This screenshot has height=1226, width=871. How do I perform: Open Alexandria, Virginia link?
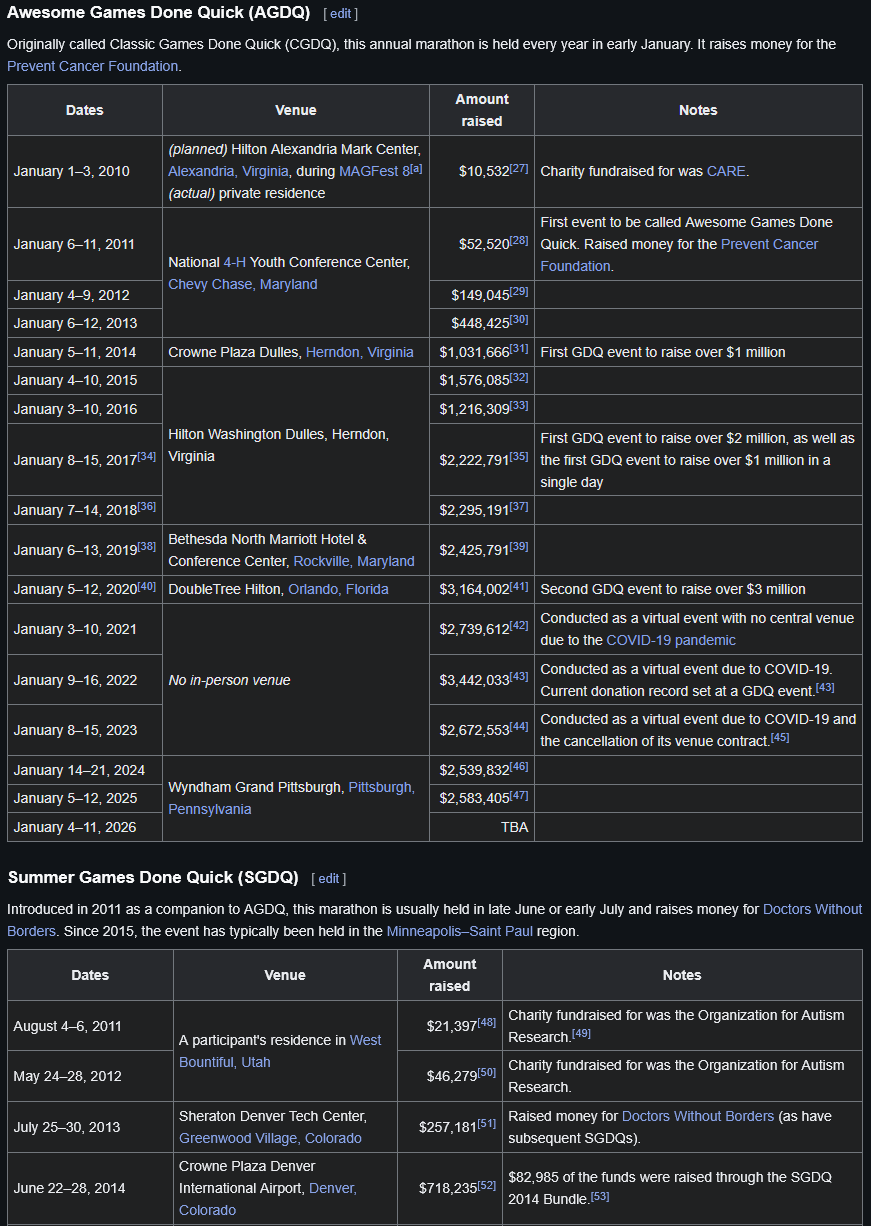(x=229, y=171)
